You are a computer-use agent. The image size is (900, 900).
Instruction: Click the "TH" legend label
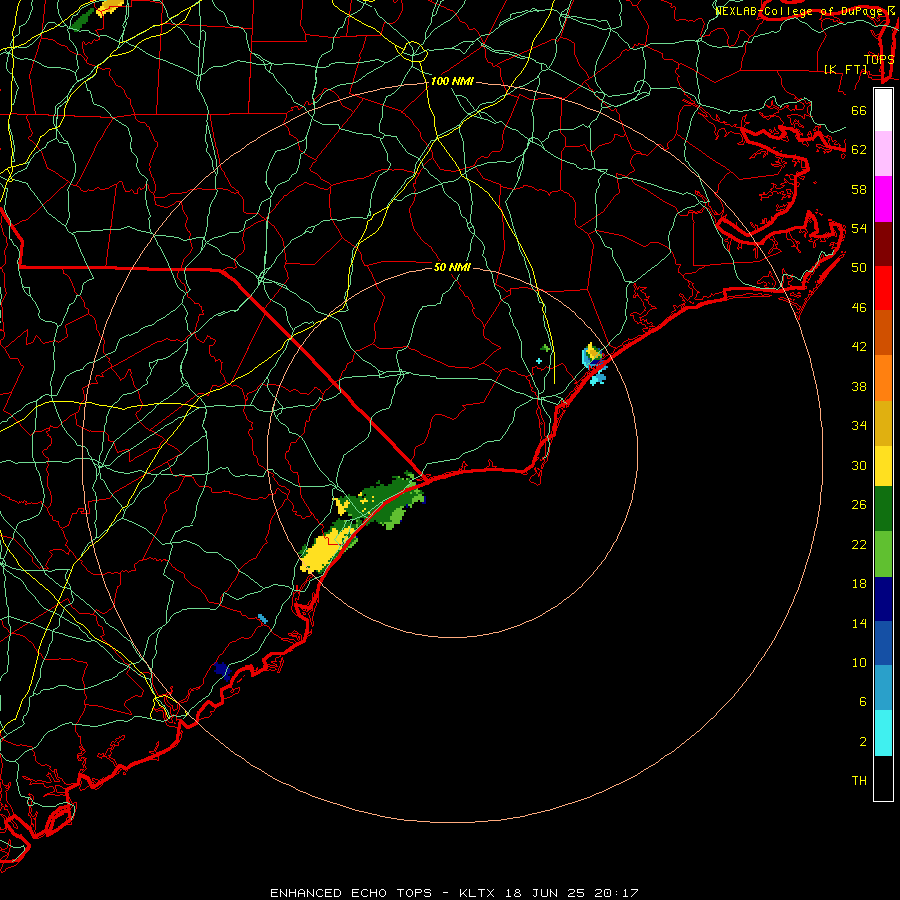(x=859, y=781)
